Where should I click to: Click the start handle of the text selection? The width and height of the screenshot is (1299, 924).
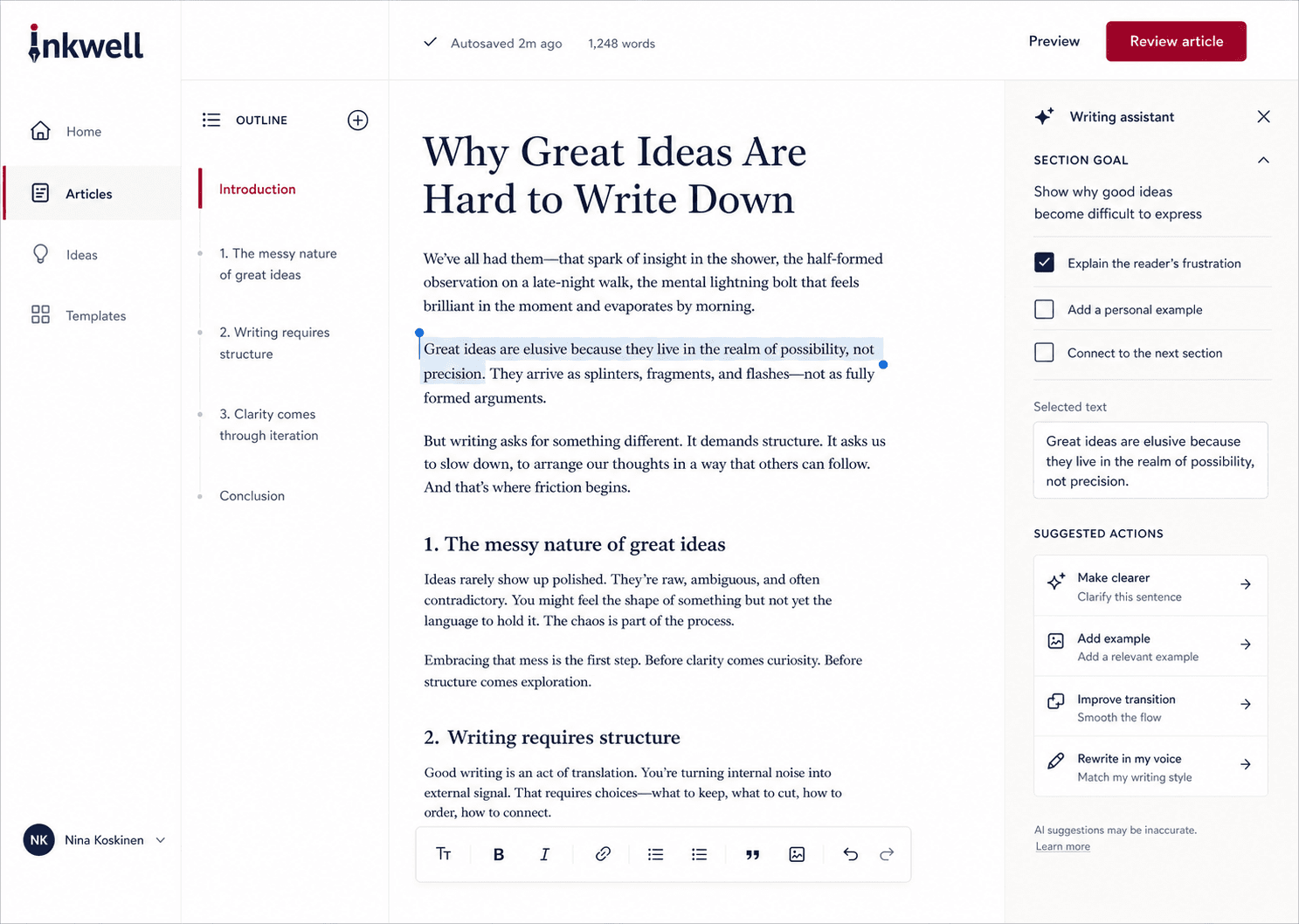[x=419, y=333]
